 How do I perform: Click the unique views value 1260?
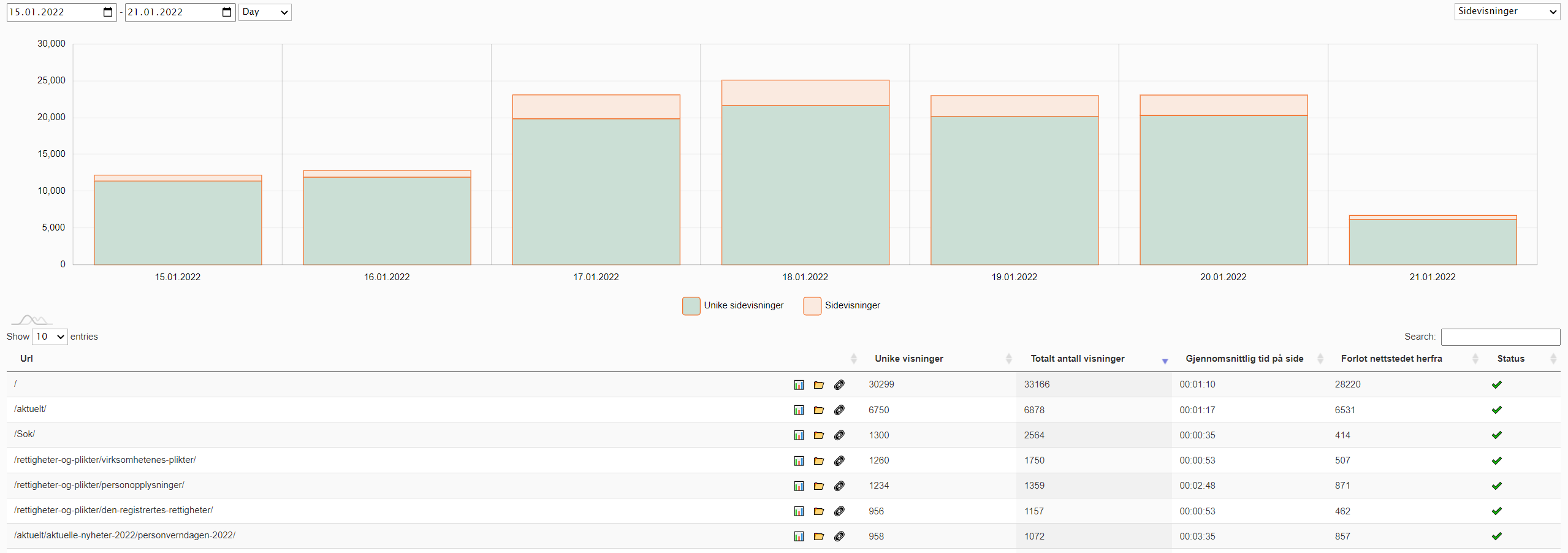pyautogui.click(x=879, y=460)
